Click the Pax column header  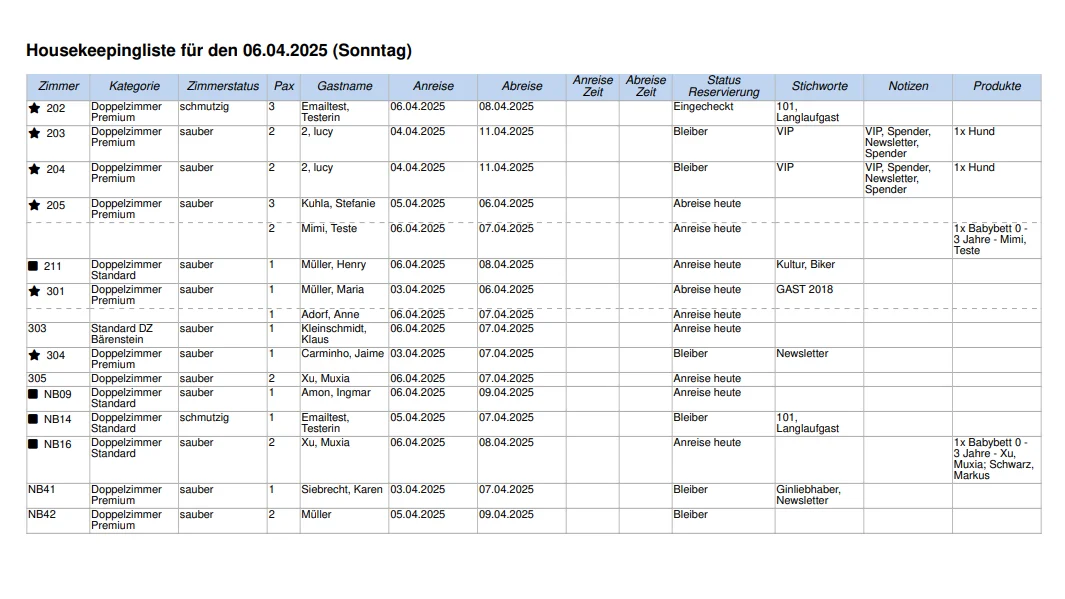click(x=284, y=86)
